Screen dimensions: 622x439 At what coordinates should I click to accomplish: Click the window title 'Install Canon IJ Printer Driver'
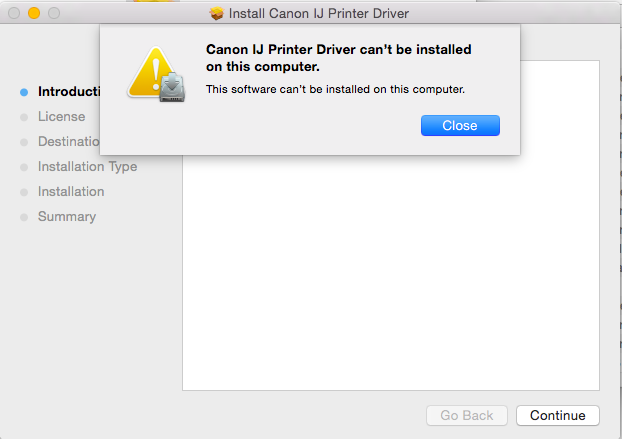click(319, 14)
